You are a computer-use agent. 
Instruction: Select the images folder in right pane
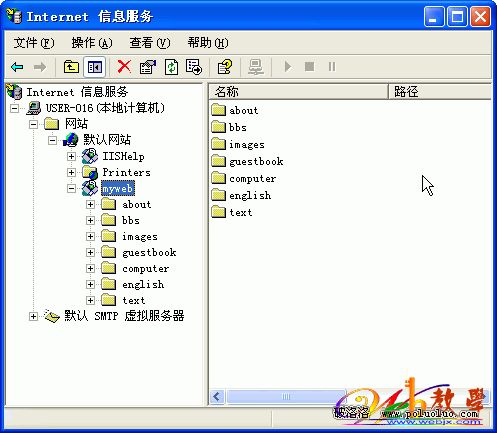pyautogui.click(x=238, y=144)
